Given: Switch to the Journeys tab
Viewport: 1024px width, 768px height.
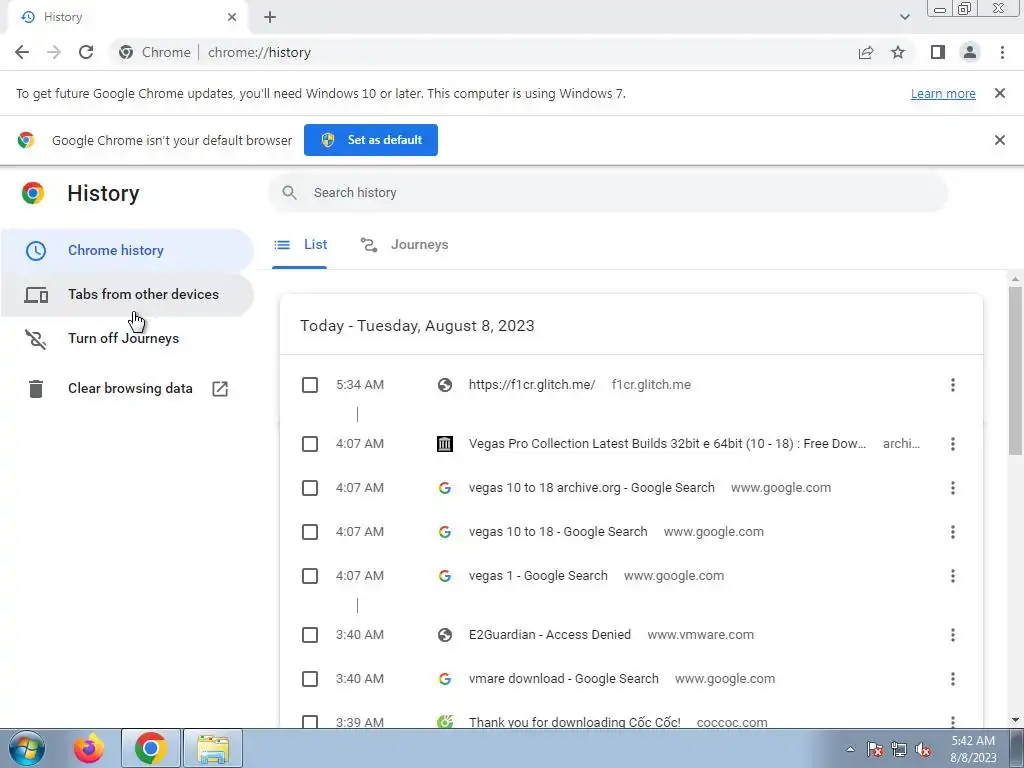Looking at the screenshot, I should point(404,245).
